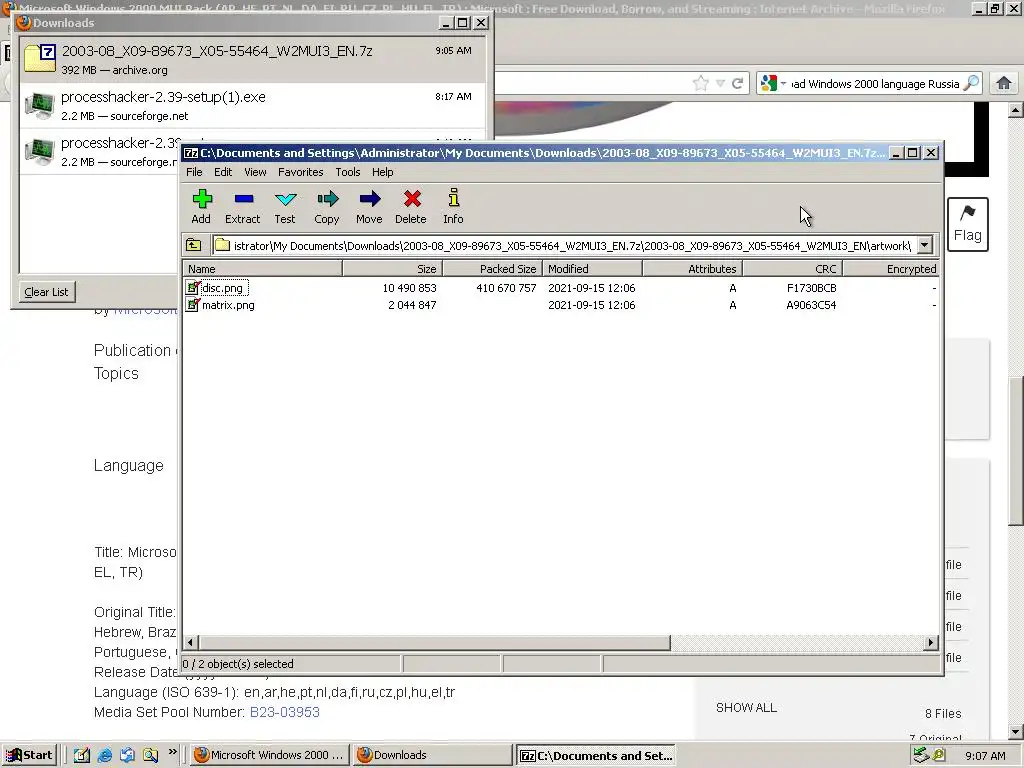Click SHOW ALL on archive page
Image resolution: width=1024 pixels, height=768 pixels.
(x=746, y=708)
